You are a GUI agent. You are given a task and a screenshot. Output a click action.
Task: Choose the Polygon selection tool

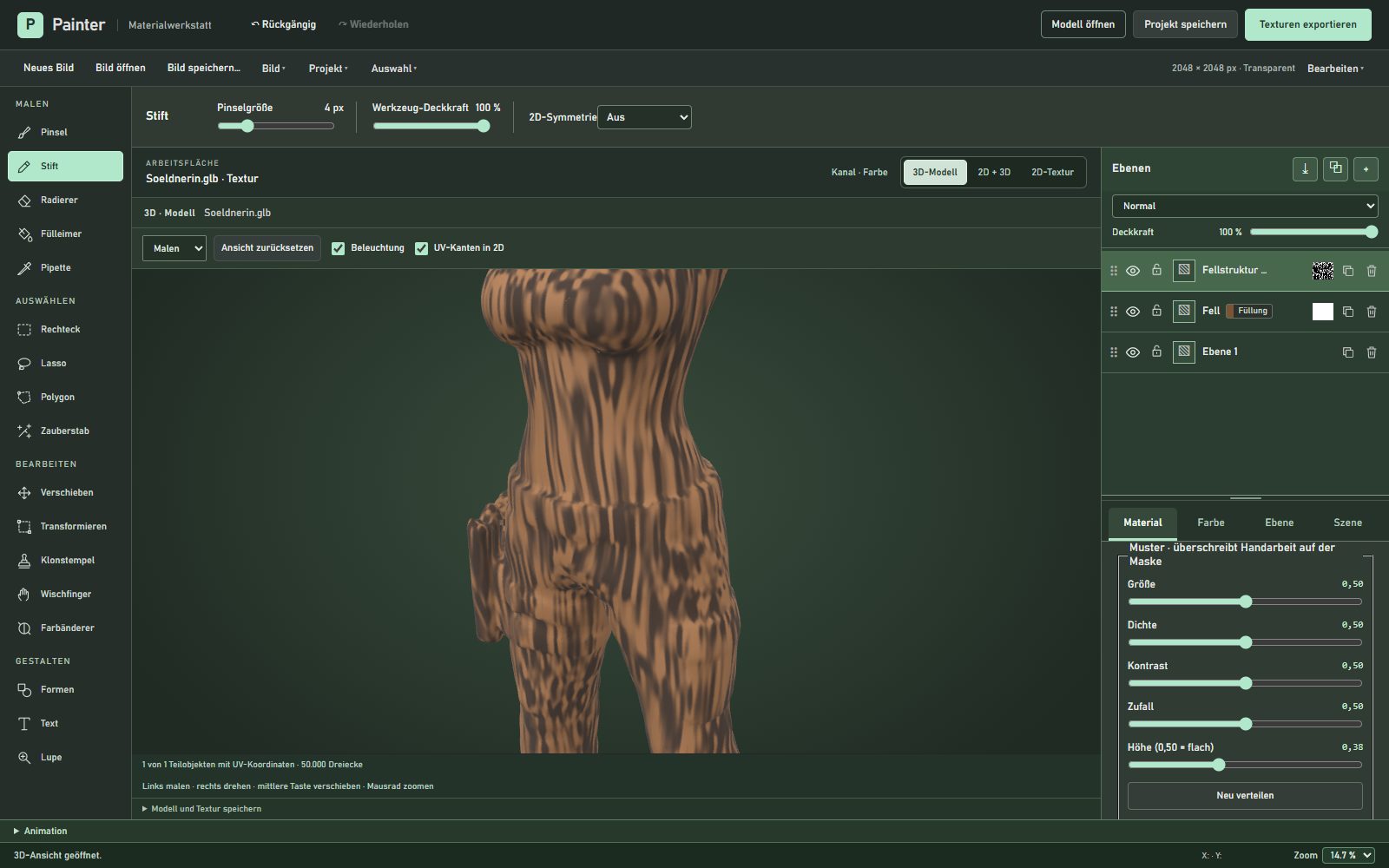tap(65, 397)
